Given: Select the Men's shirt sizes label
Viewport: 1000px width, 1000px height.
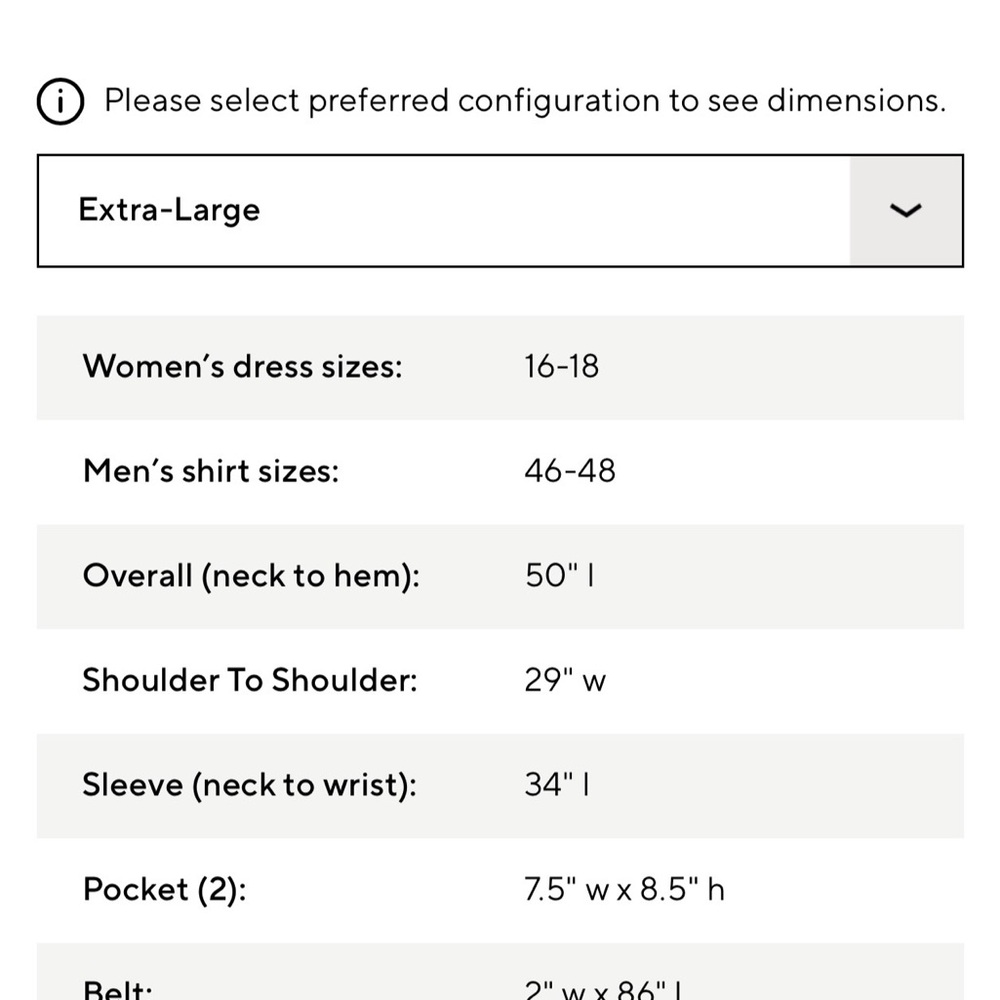Looking at the screenshot, I should tap(210, 471).
